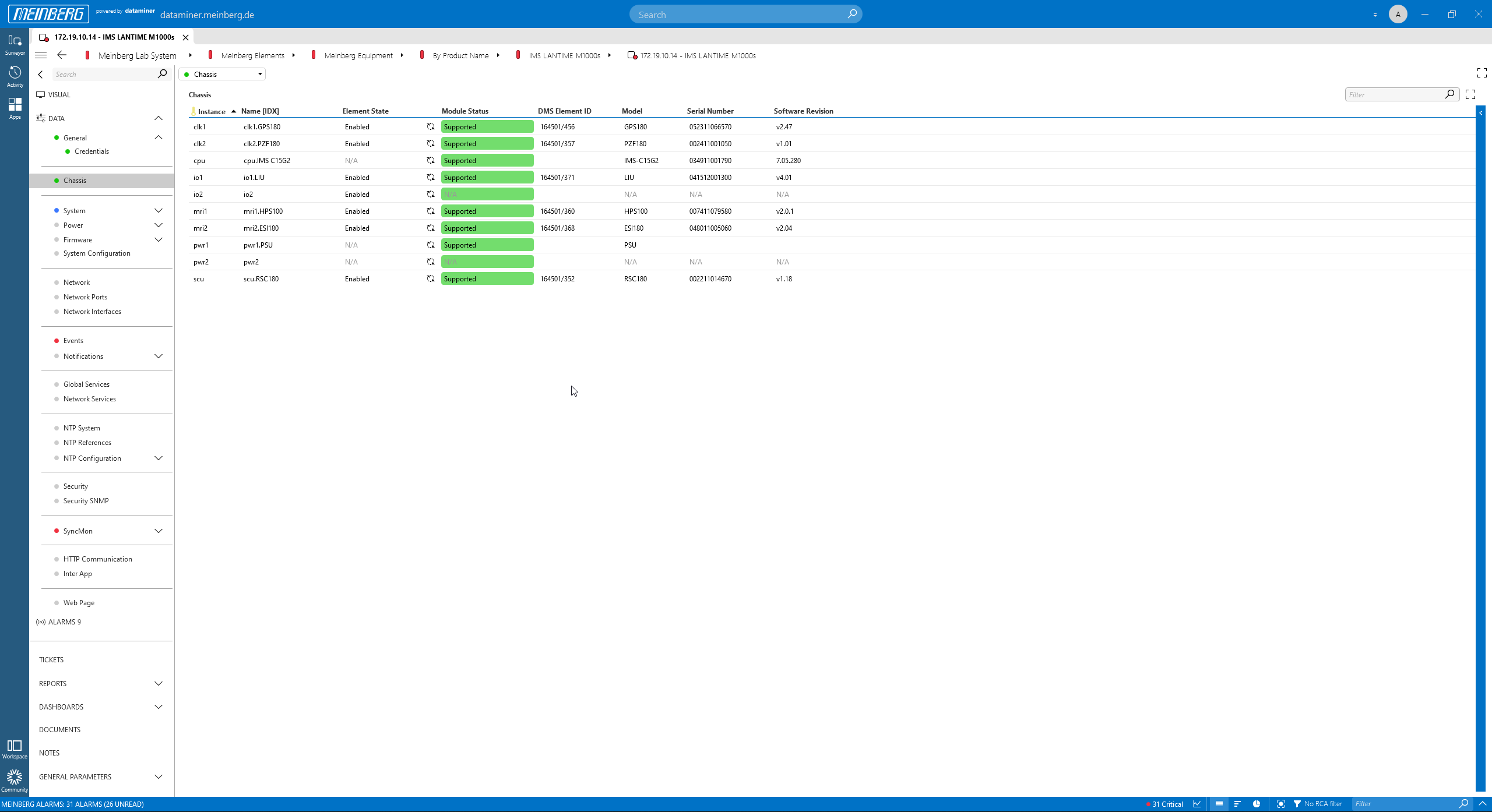Expand the alarm console upward
This screenshot has height=812, width=1492.
(x=1483, y=804)
